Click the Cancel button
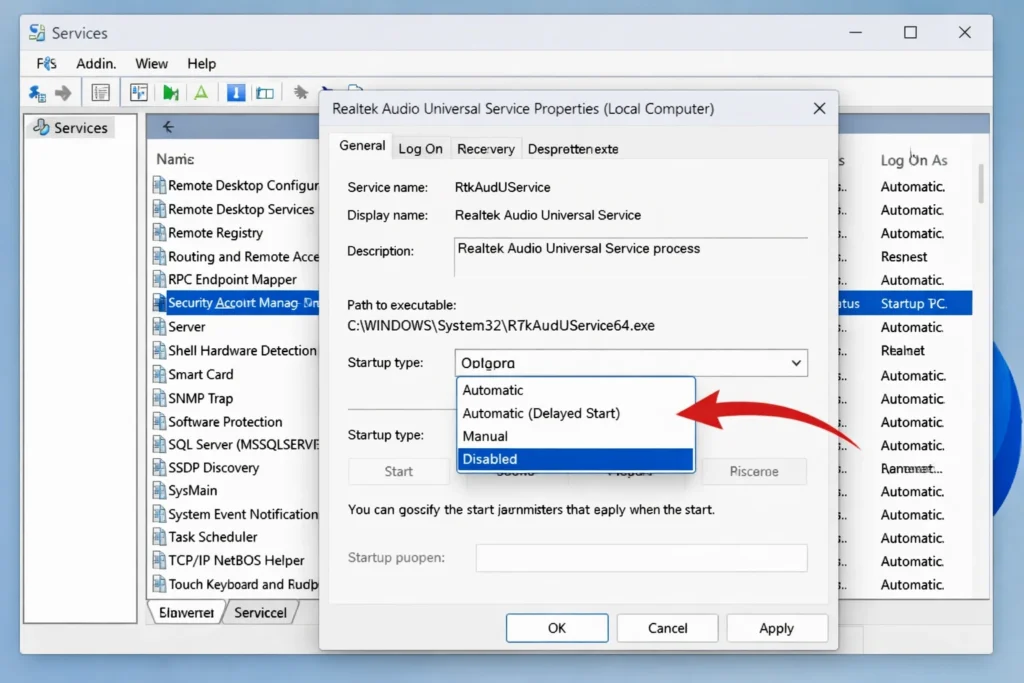Image resolution: width=1024 pixels, height=683 pixels. point(667,628)
